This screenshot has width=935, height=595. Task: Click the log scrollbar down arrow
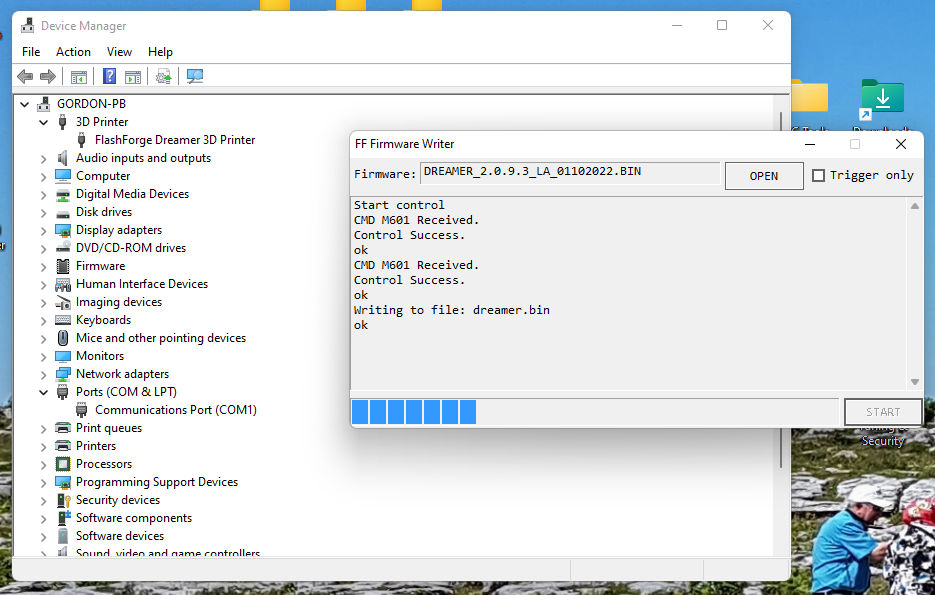point(913,380)
